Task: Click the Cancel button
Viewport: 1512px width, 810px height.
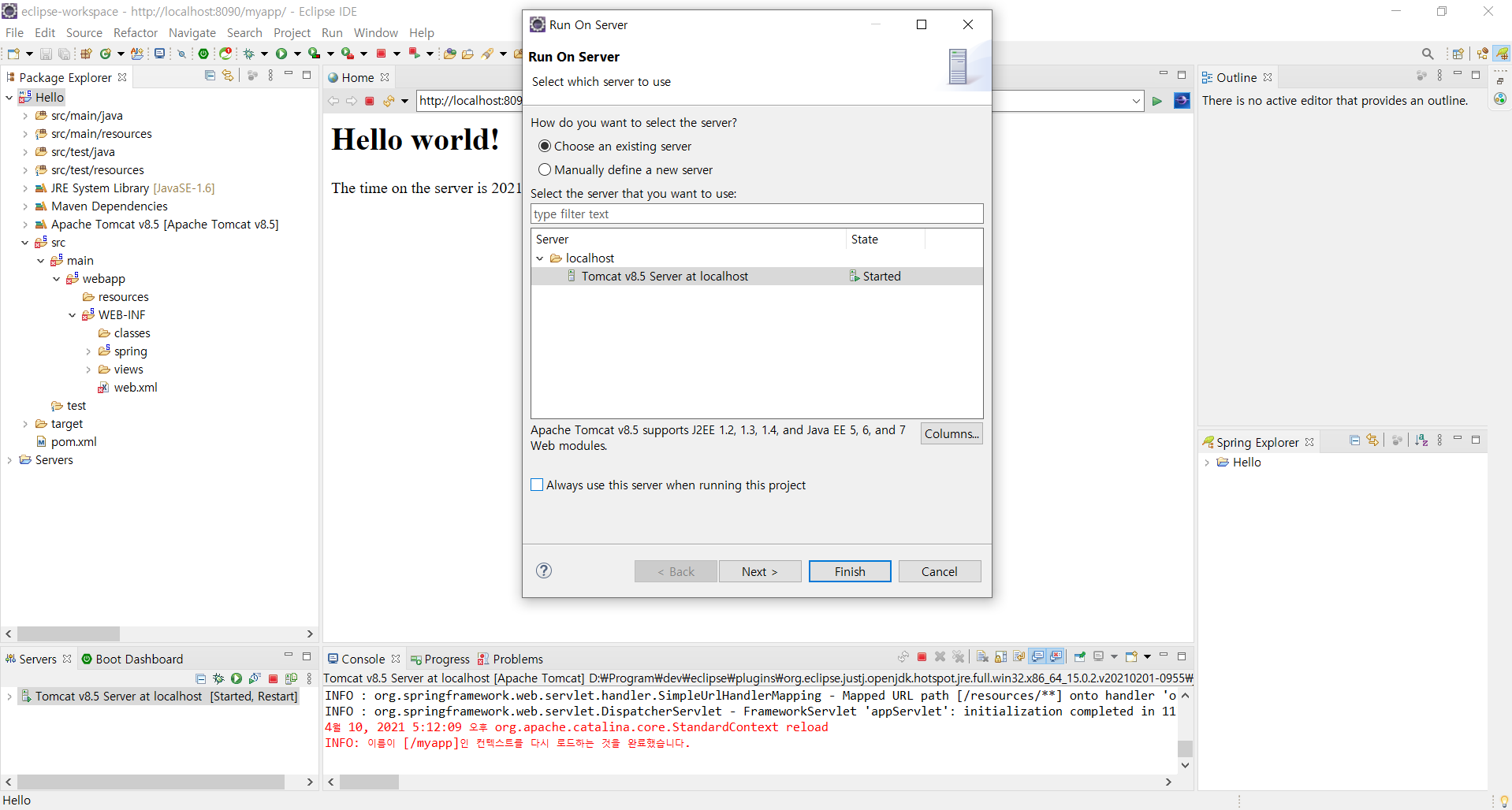Action: [x=940, y=571]
